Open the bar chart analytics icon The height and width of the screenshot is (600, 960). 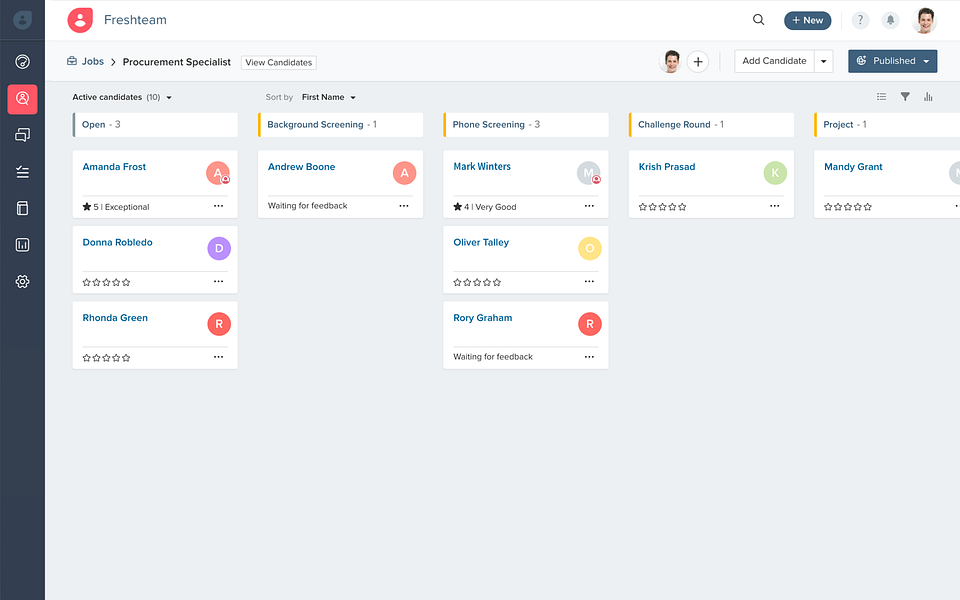[928, 97]
